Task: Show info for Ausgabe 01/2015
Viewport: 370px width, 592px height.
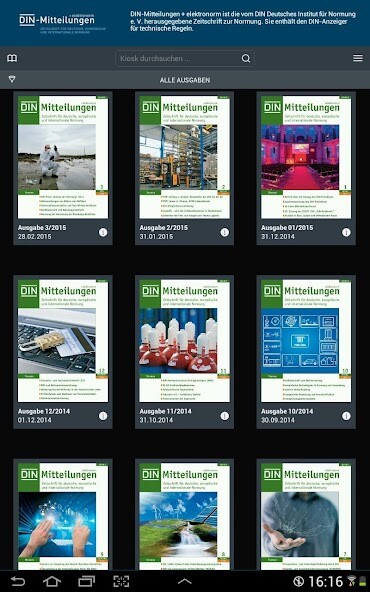Action: 346,232
